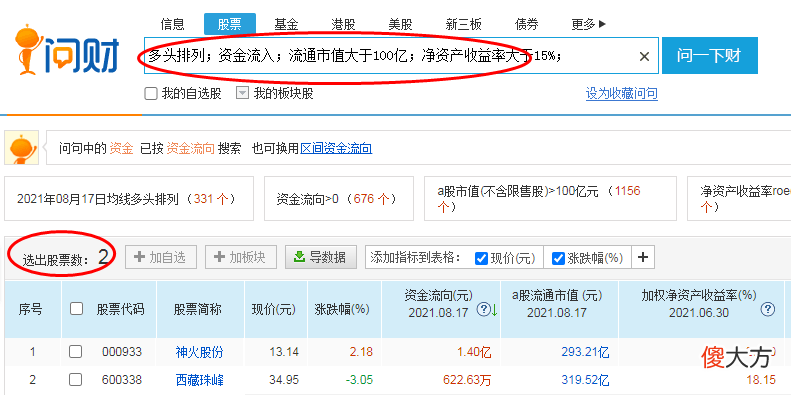Click the 问一下财 search button
Screen dimensions: 791x395
(710, 55)
